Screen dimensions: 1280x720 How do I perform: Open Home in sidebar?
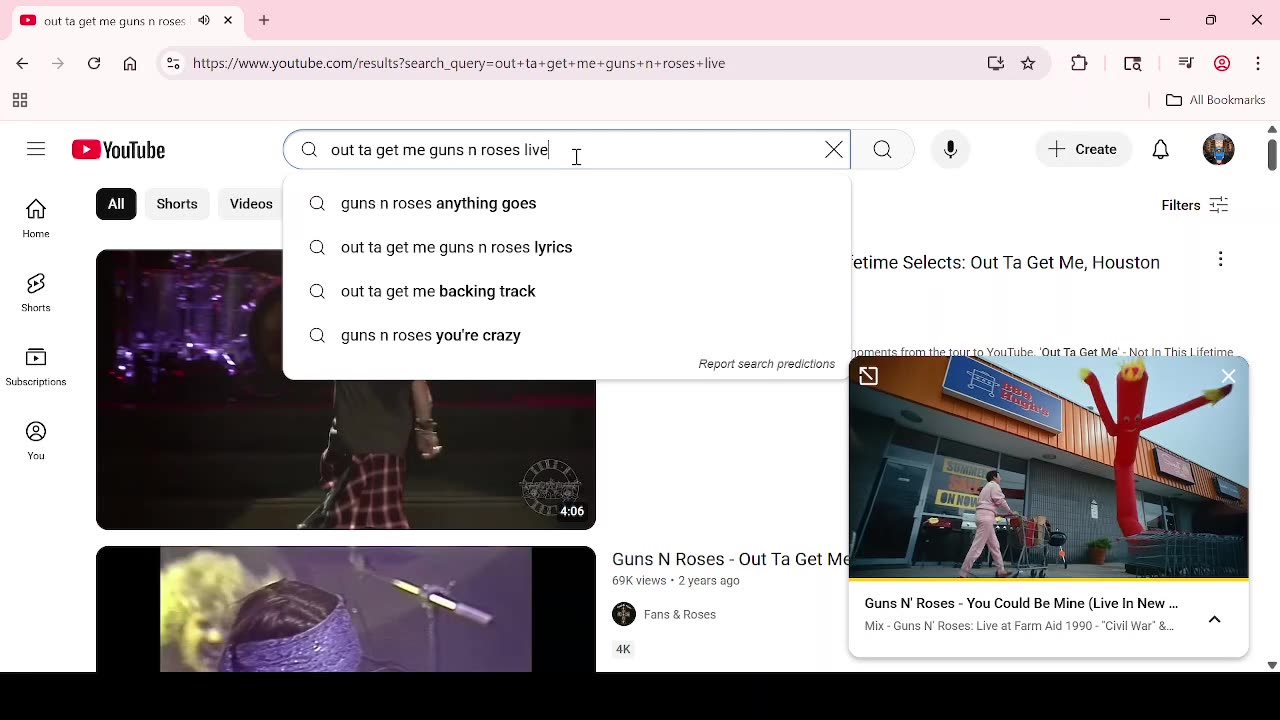pyautogui.click(x=36, y=218)
